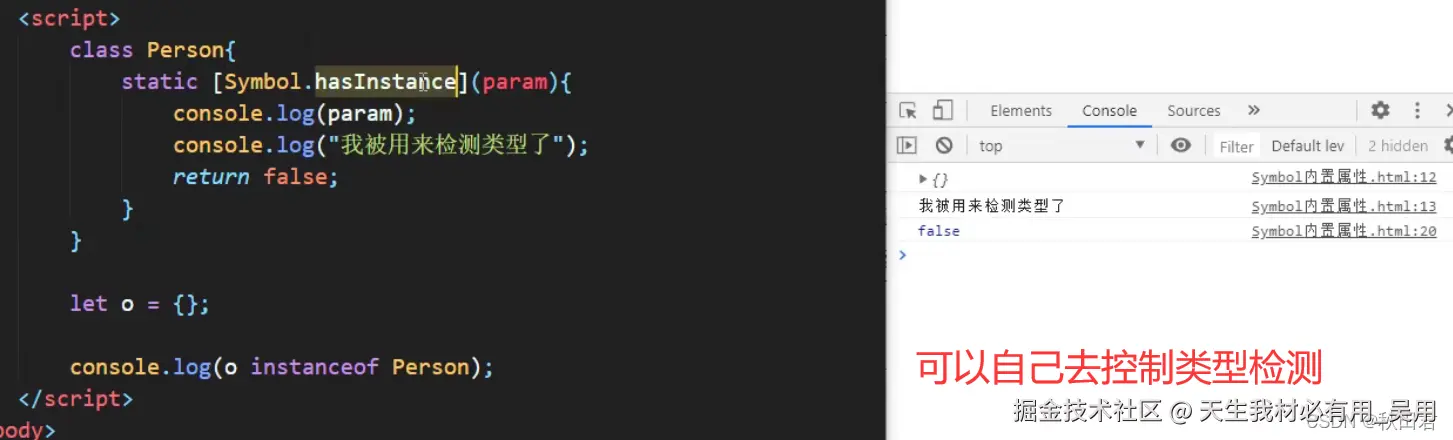Screen dimensions: 1453x440
Task: Click the closing </script> tag
Action: [76, 399]
